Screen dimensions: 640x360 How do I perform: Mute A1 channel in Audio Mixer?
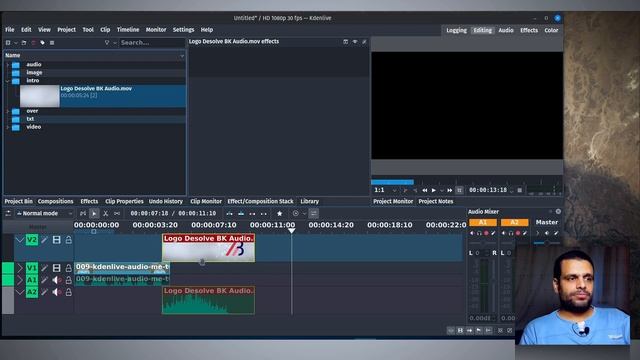coord(472,233)
